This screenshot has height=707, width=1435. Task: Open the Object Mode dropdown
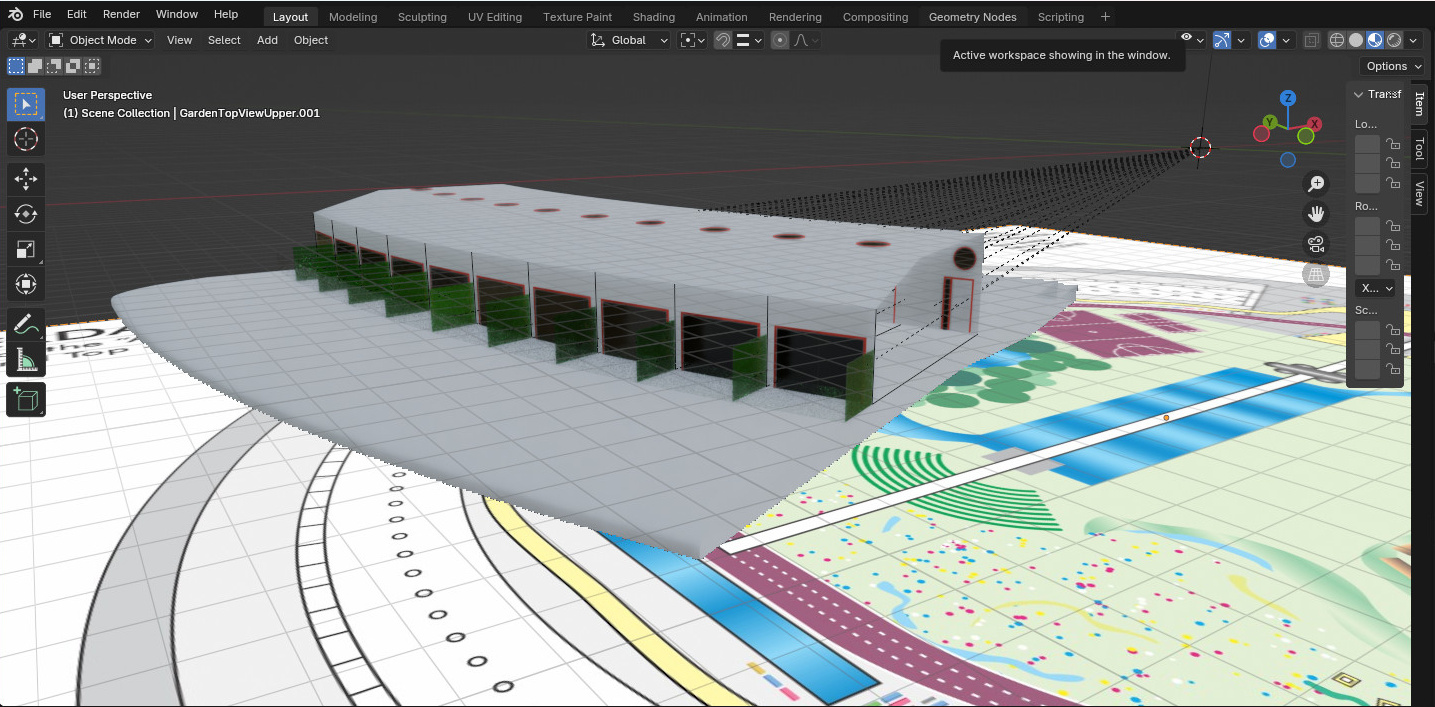pyautogui.click(x=100, y=40)
